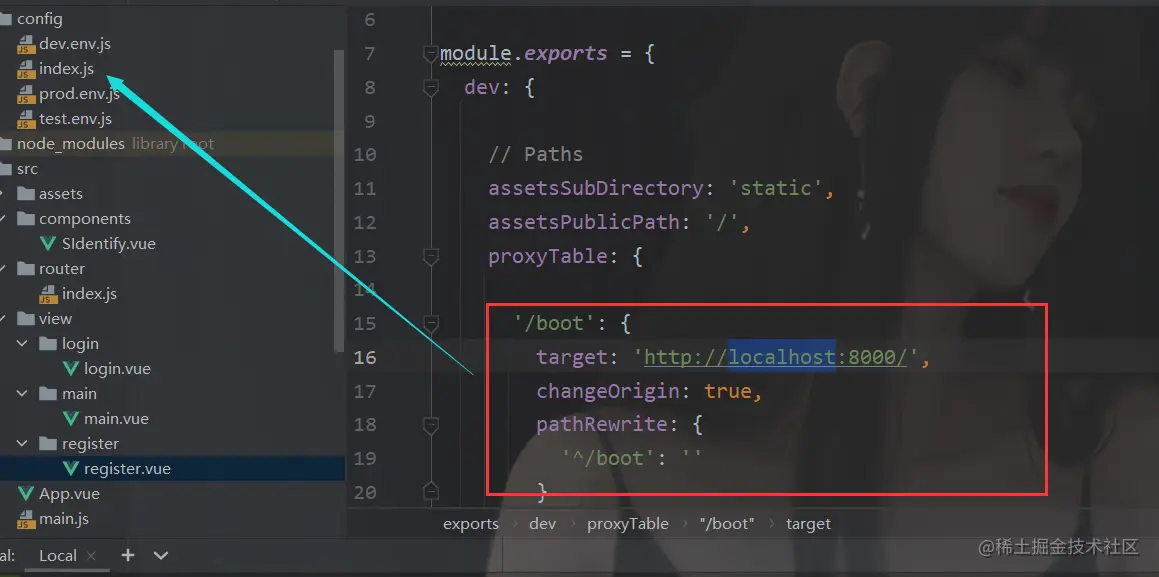Click the exports breadcrumb
The image size is (1159, 577).
[x=471, y=524]
